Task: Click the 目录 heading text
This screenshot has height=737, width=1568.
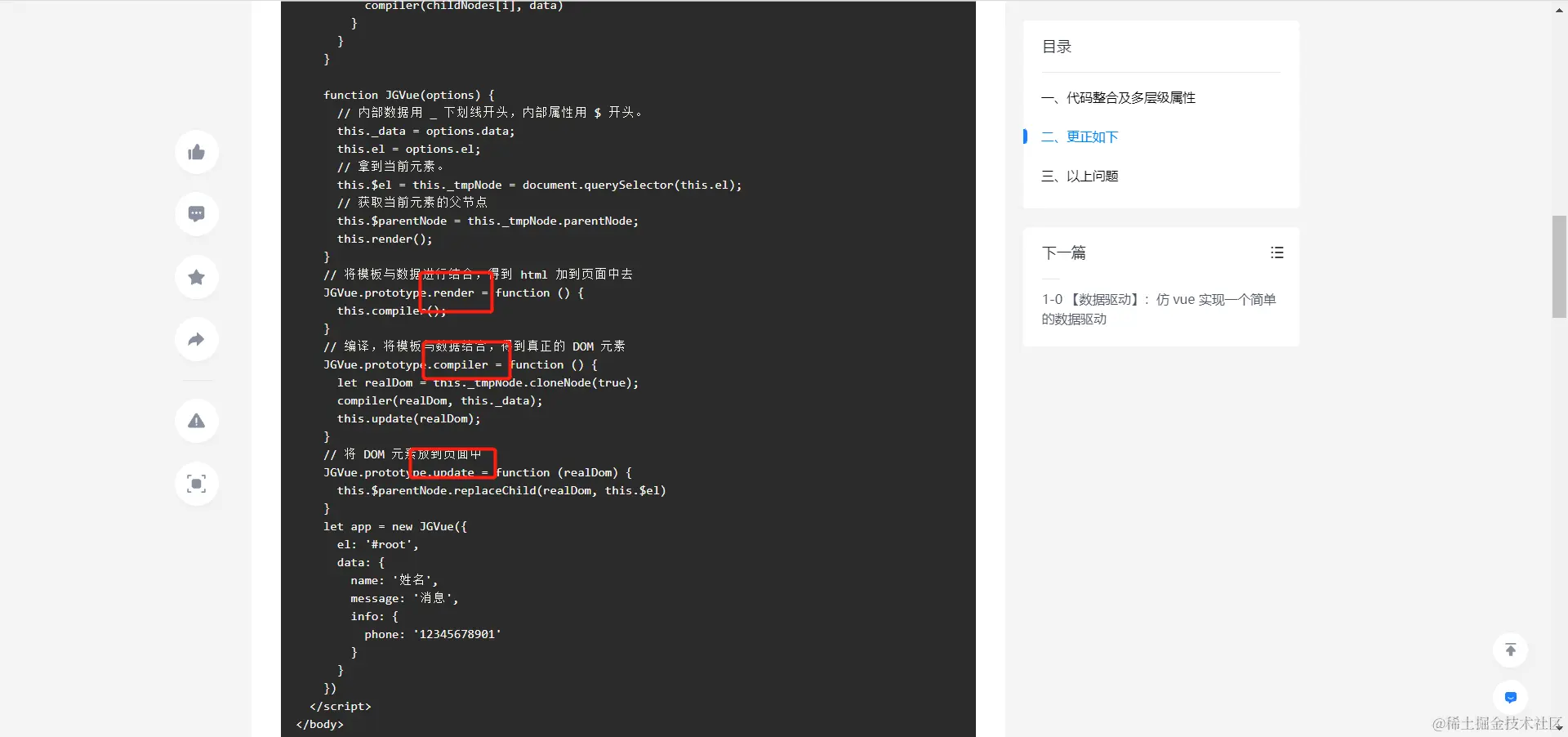Action: [1057, 47]
